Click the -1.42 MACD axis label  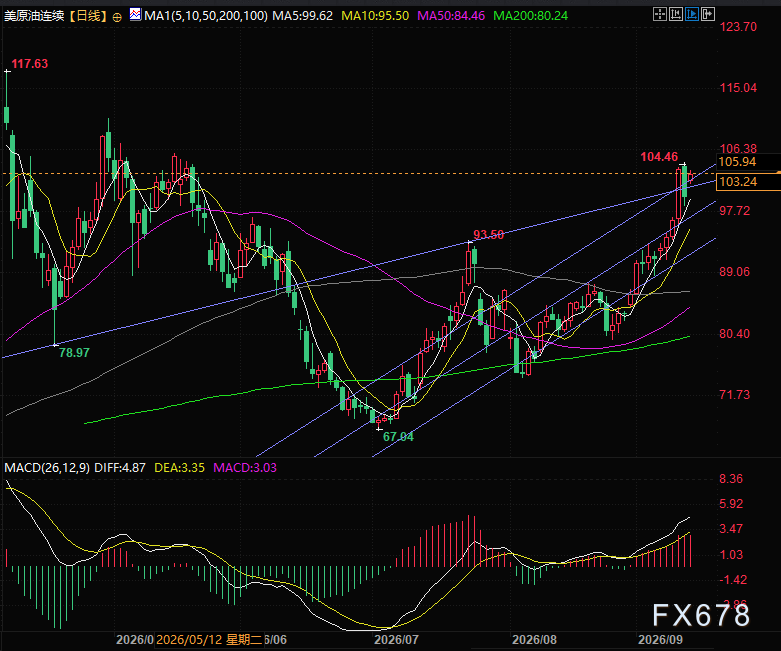point(733,580)
